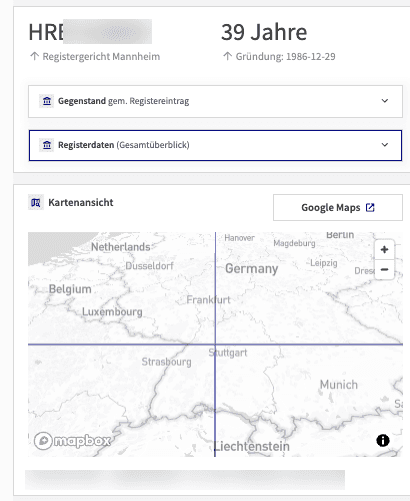Click the chevron in Registerdaten row
The height and width of the screenshot is (501, 410).
tap(385, 145)
